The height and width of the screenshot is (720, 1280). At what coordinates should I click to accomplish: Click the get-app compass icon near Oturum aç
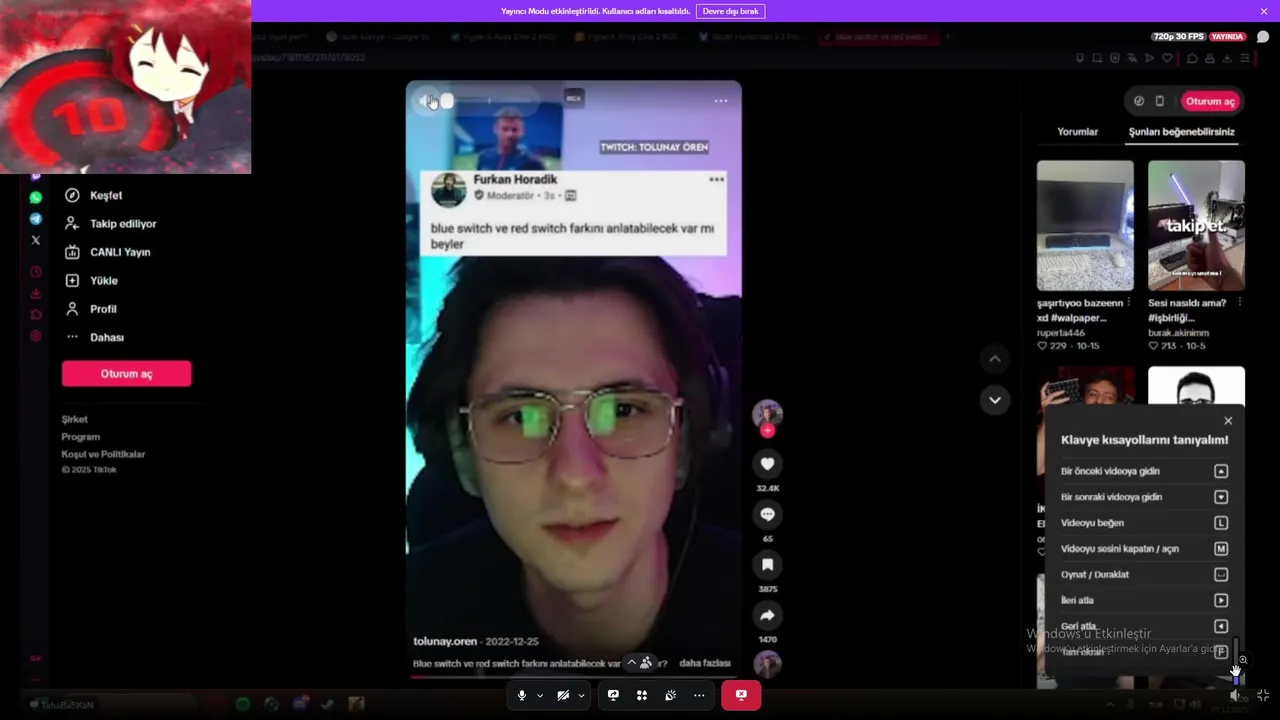click(1139, 101)
